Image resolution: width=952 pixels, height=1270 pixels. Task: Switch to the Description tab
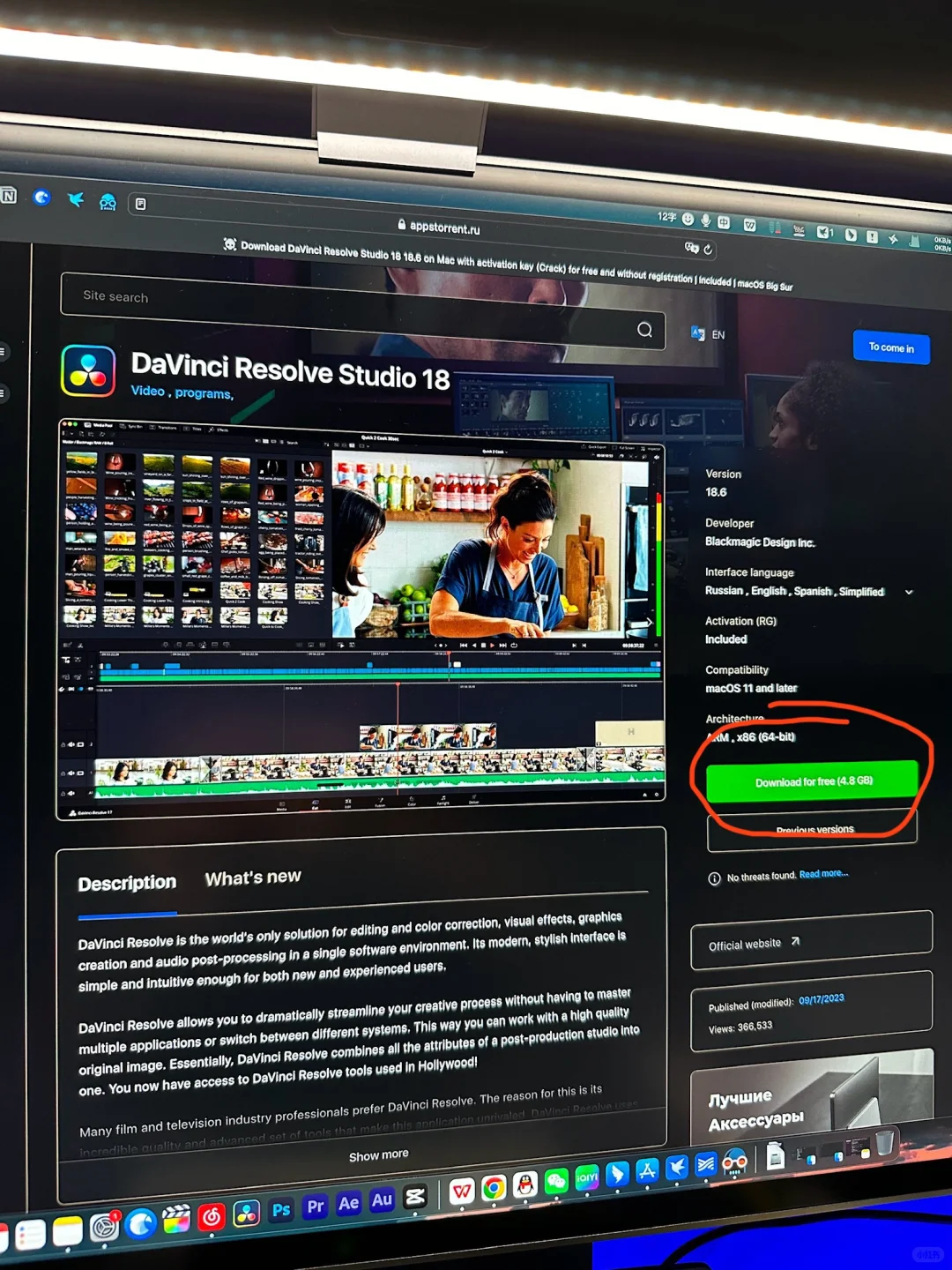click(127, 884)
